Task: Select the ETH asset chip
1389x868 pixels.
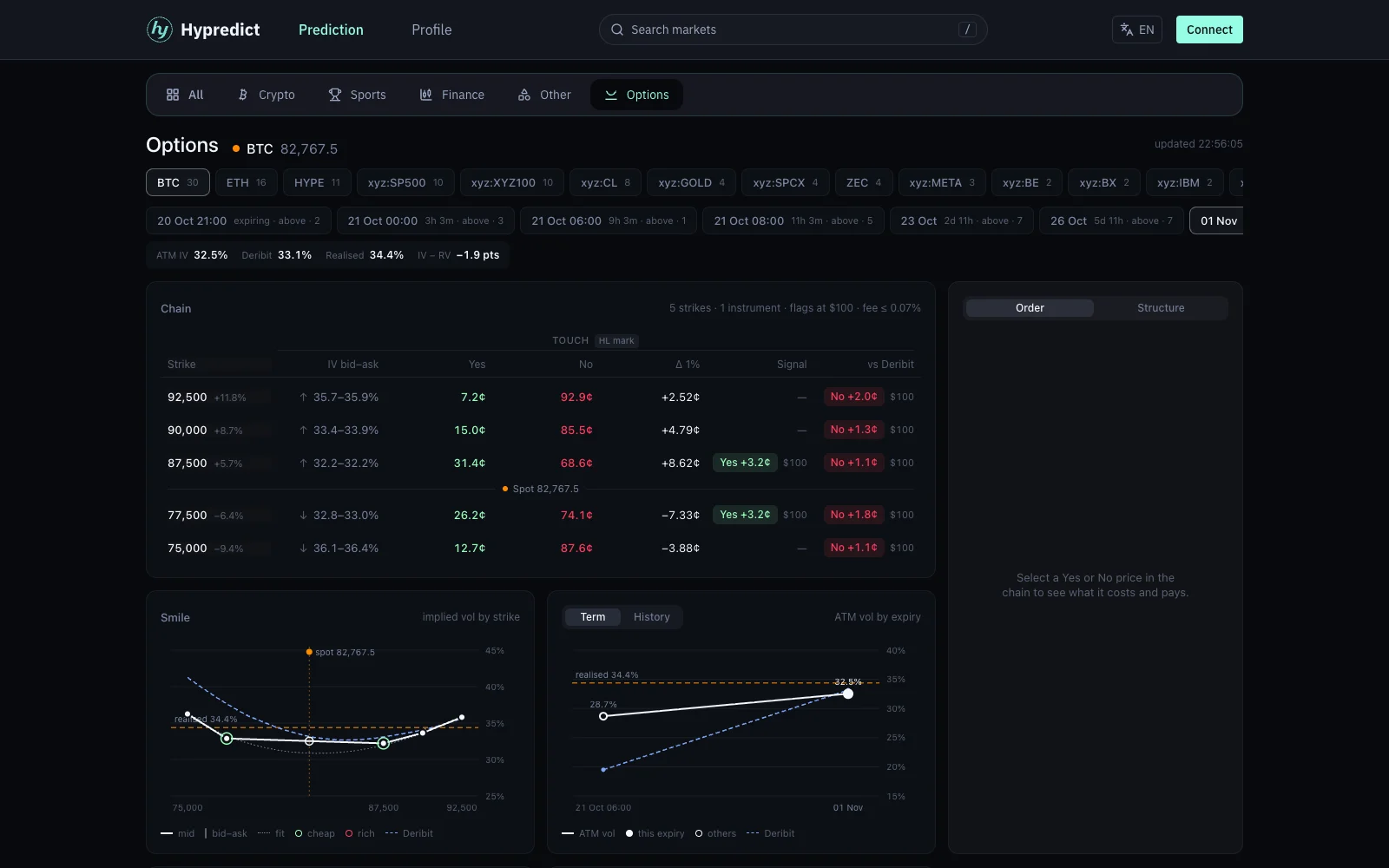Action: [x=247, y=182]
